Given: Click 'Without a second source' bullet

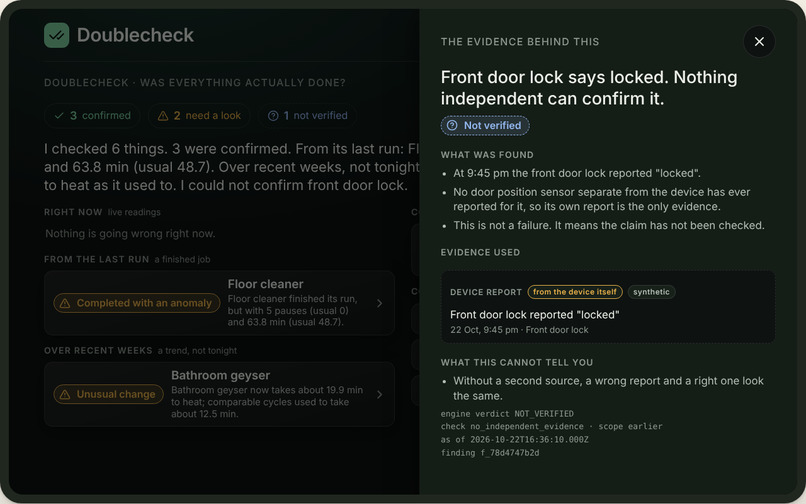Looking at the screenshot, I should (x=608, y=388).
